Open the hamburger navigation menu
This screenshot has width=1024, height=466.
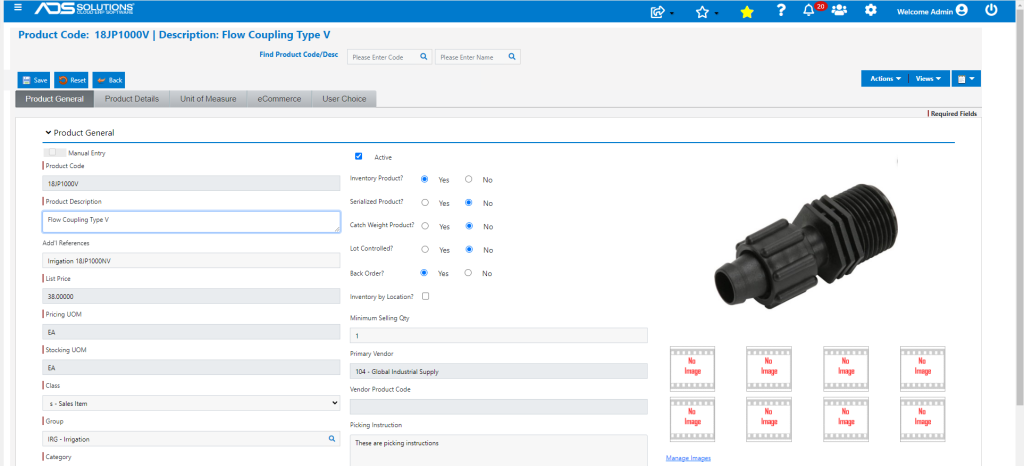tap(18, 8)
